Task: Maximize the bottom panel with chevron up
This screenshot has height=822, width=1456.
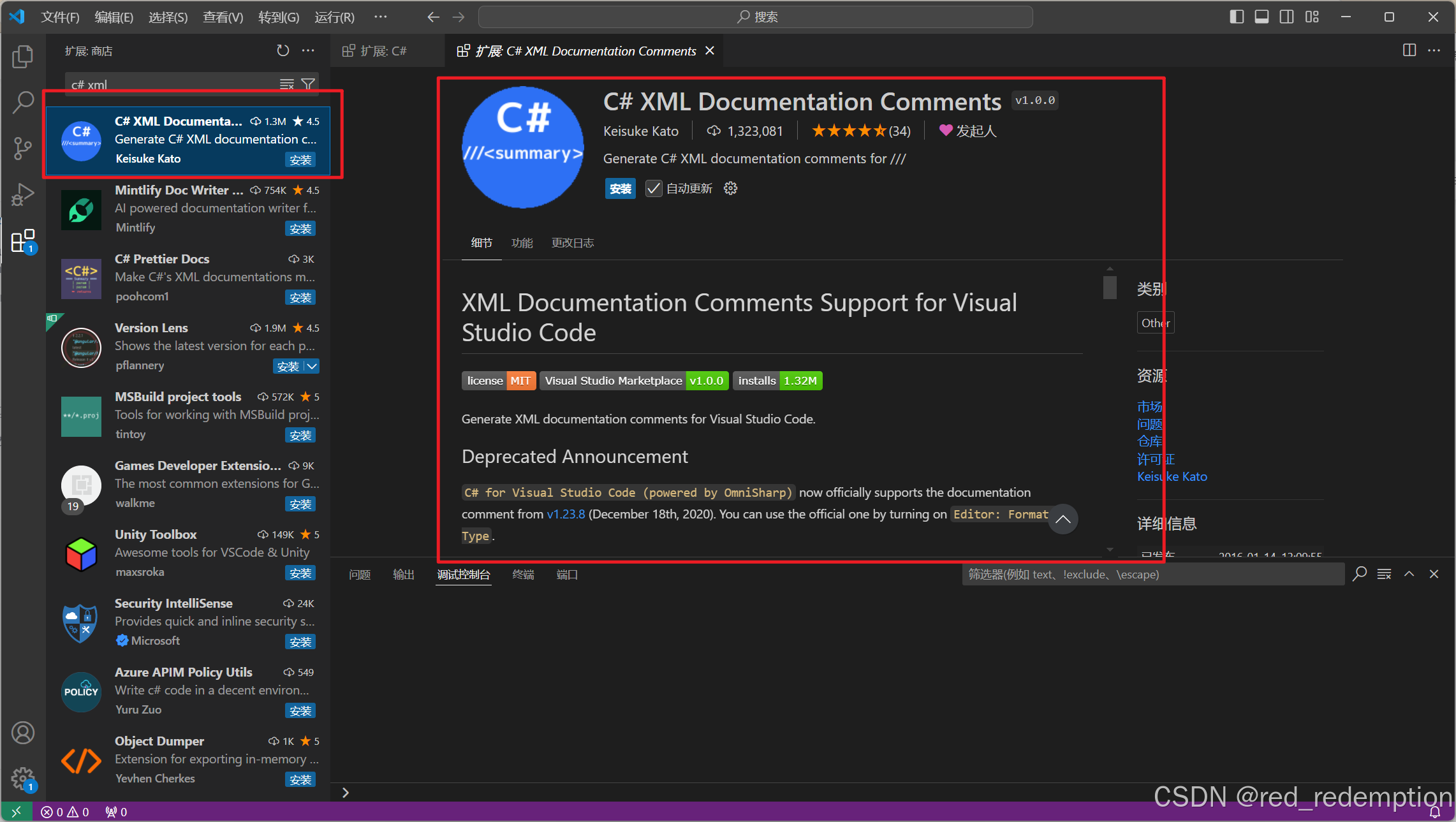Action: click(x=1409, y=574)
